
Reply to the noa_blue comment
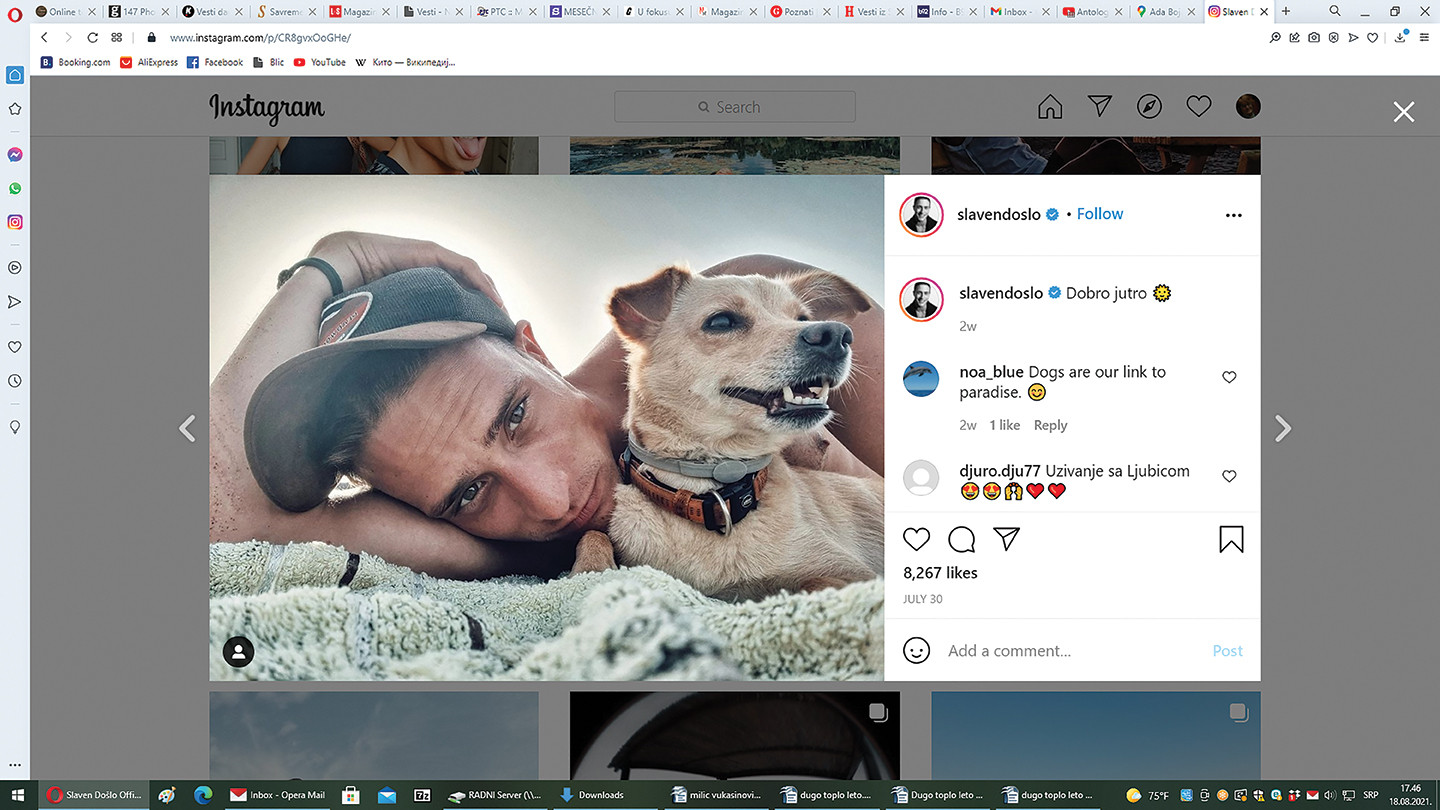1050,425
